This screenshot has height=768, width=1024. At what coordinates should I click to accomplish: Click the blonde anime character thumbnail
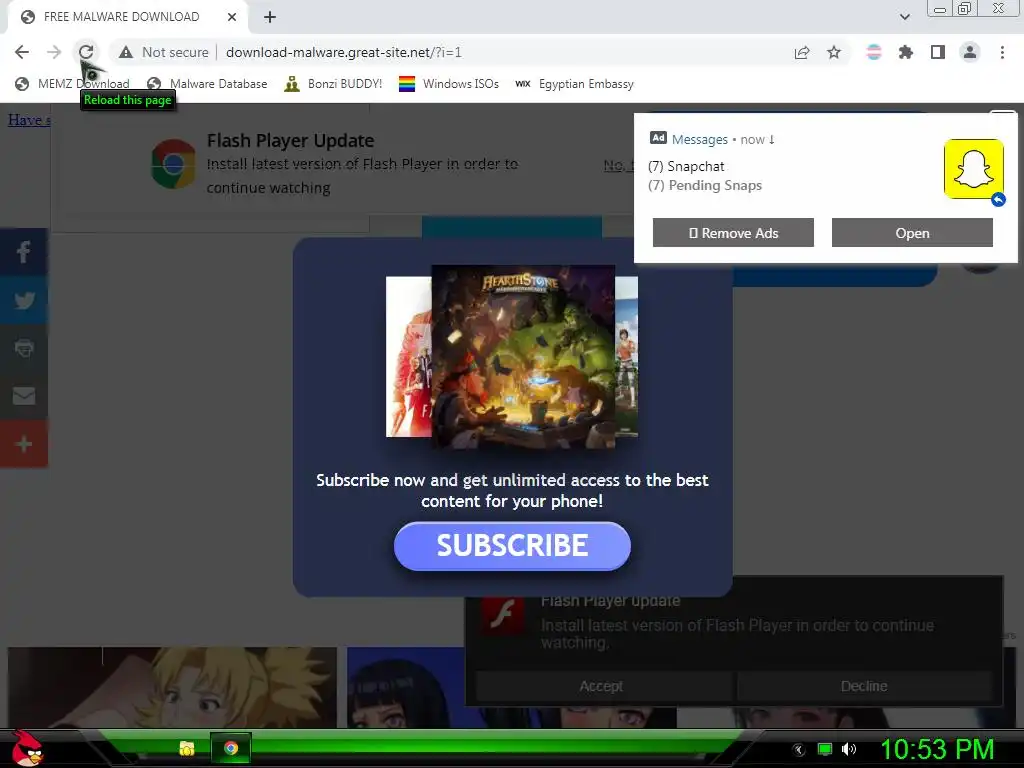172,687
